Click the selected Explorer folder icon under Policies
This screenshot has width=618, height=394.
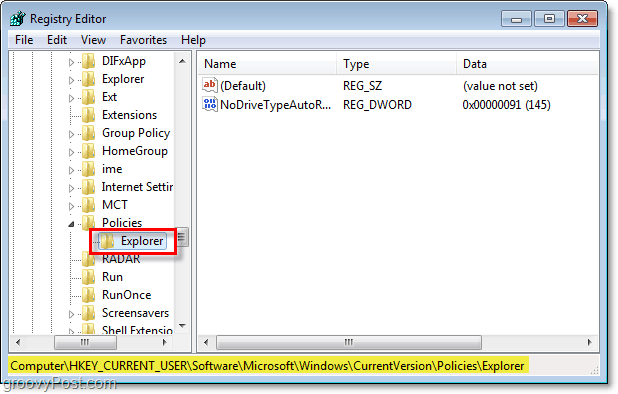tap(107, 241)
